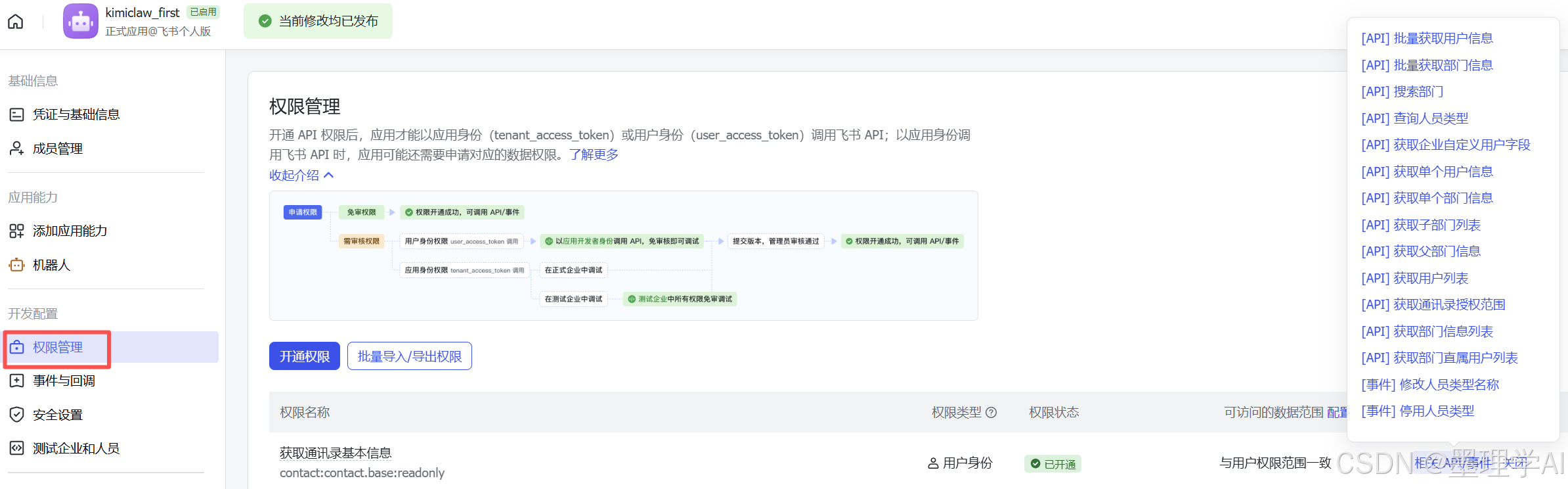Open the [API] 搜索部门 link

pos(1403,91)
